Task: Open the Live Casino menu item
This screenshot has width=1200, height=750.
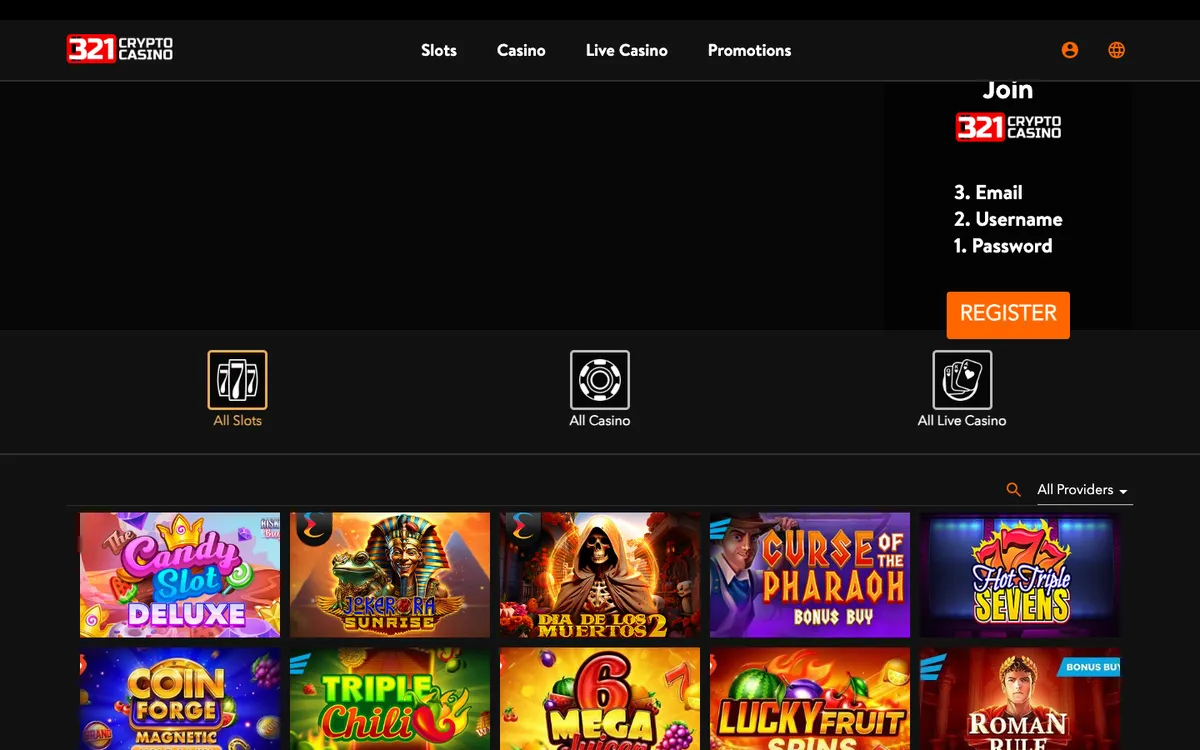Action: click(x=627, y=50)
